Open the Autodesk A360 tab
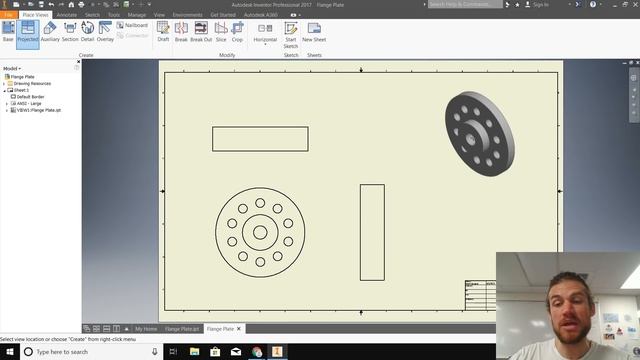The image size is (640, 360). tap(261, 15)
